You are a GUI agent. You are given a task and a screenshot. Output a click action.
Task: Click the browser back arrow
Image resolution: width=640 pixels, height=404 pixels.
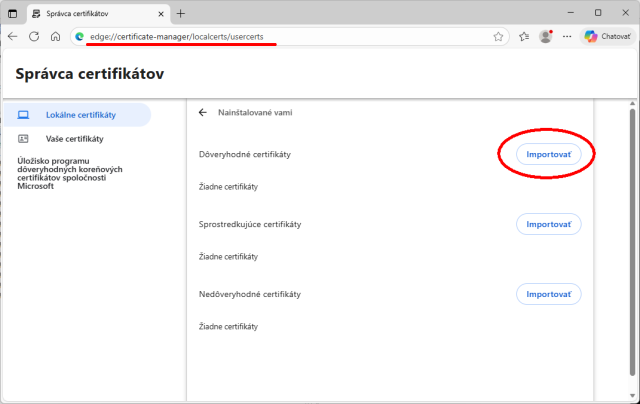(13, 36)
